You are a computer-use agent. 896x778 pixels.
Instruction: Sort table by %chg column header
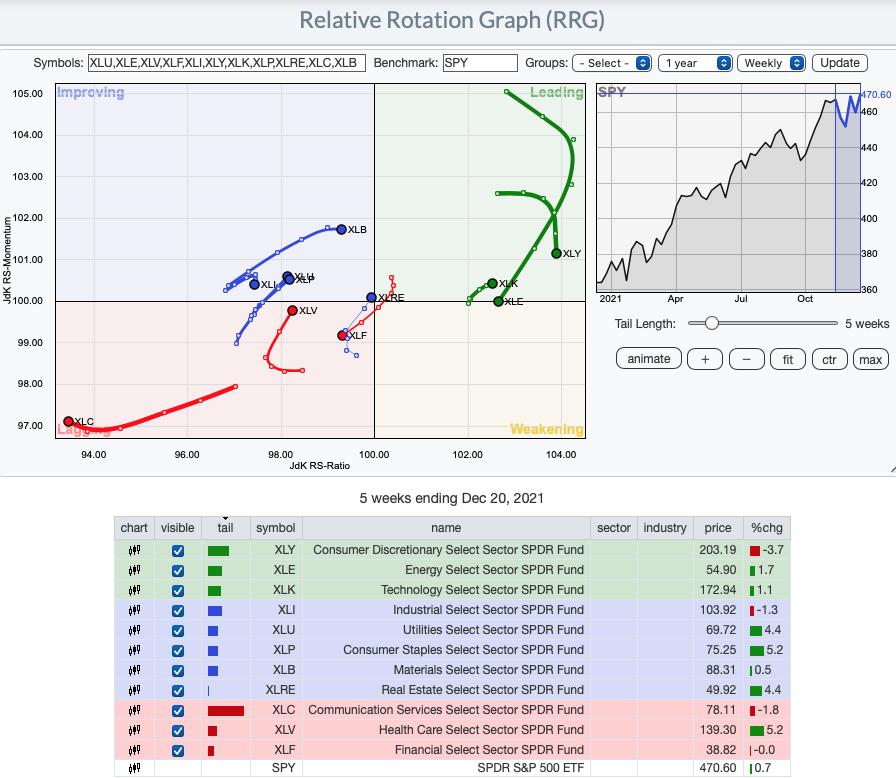(x=766, y=528)
